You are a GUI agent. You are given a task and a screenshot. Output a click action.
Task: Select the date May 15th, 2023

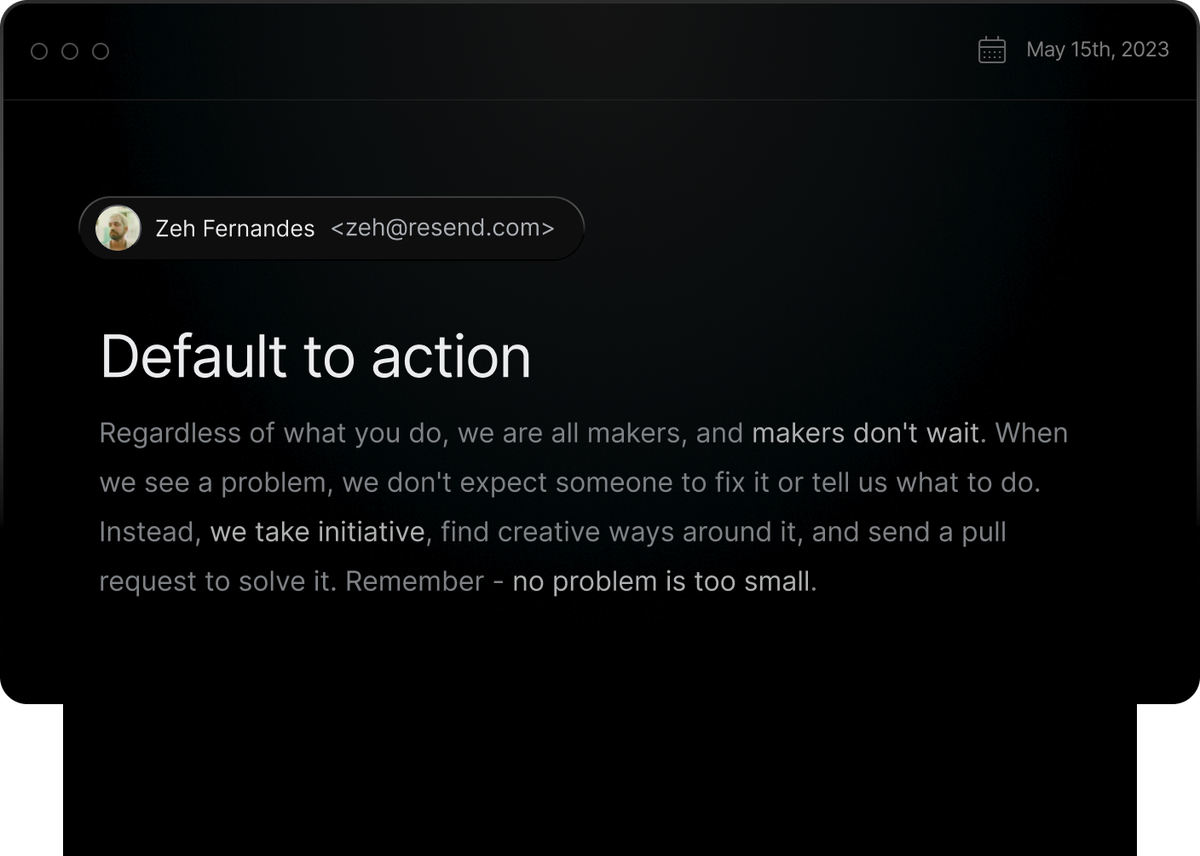pos(1097,50)
